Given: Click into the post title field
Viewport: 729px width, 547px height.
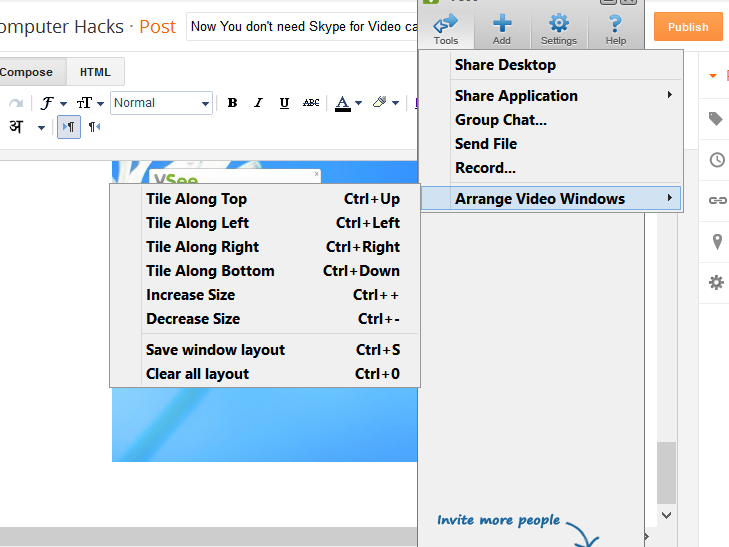Looking at the screenshot, I should tap(302, 26).
